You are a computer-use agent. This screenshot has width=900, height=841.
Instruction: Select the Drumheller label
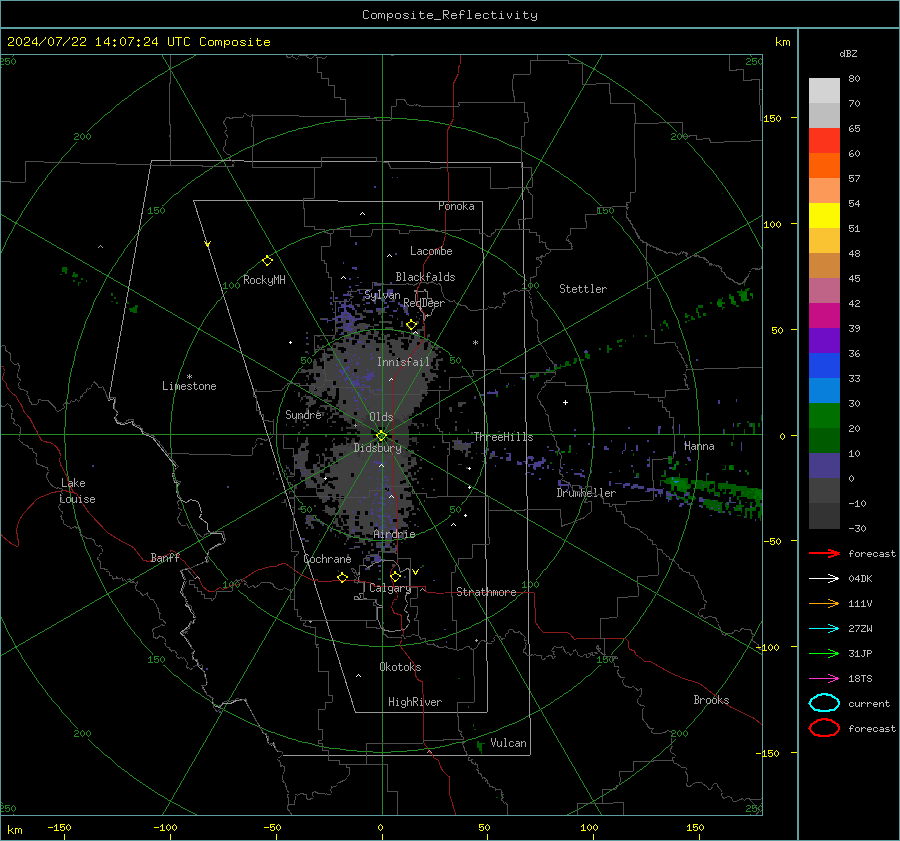[x=586, y=493]
